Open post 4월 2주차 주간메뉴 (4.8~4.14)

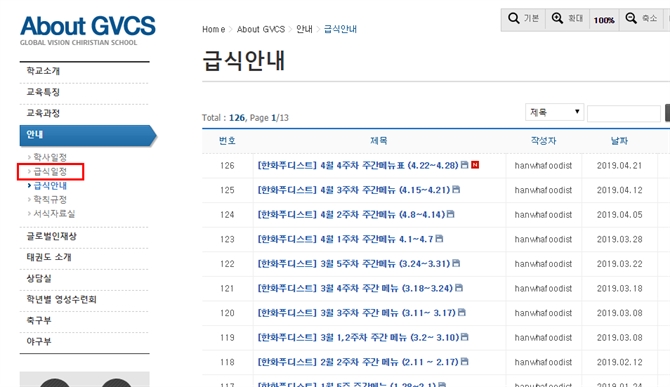coord(351,214)
